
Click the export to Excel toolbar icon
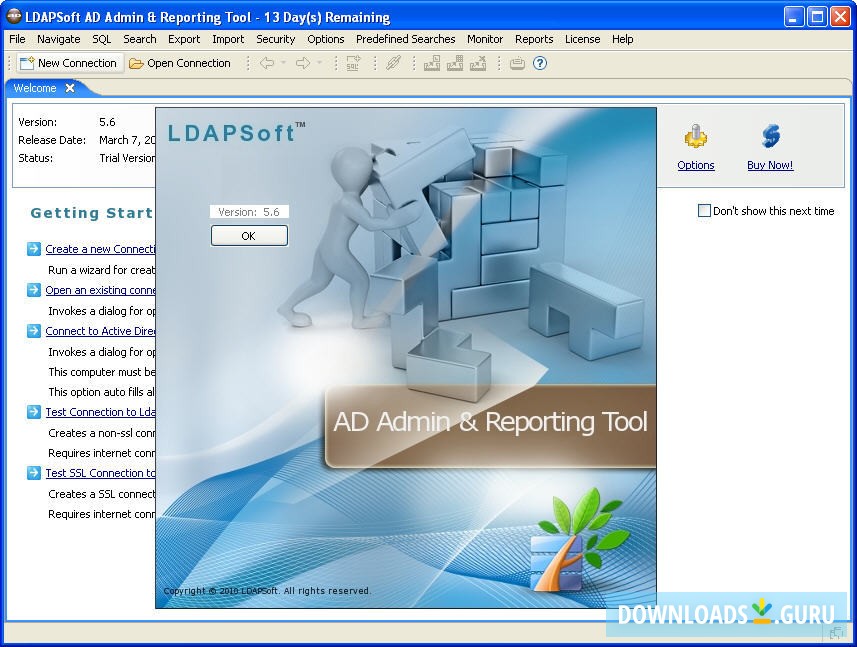[x=455, y=63]
